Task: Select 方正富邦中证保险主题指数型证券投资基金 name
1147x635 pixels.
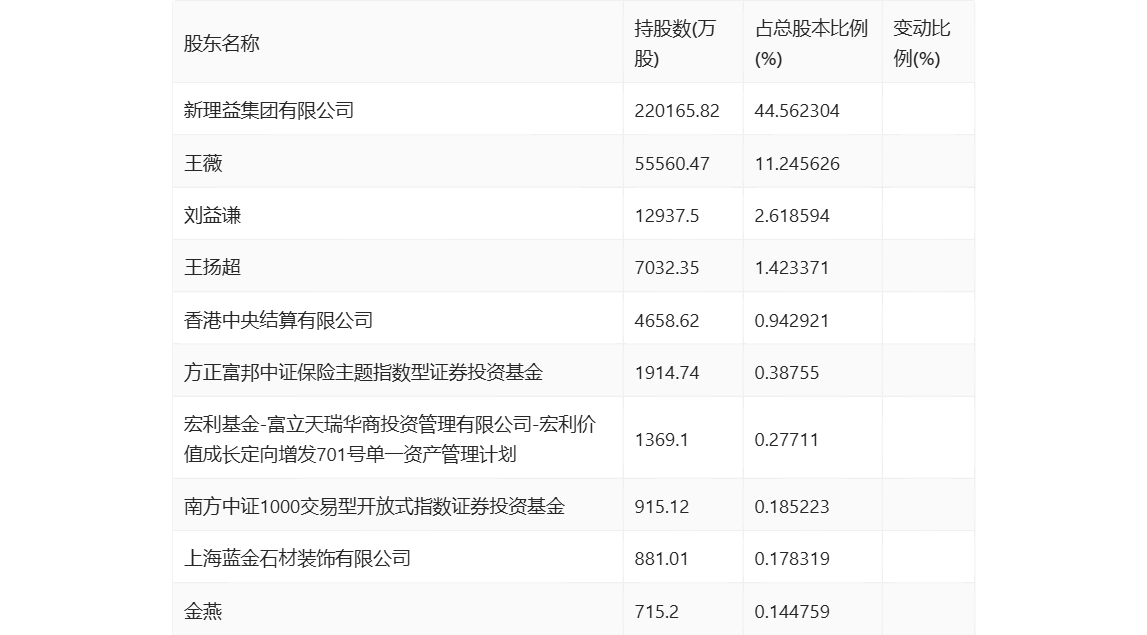Action: pyautogui.click(x=364, y=372)
